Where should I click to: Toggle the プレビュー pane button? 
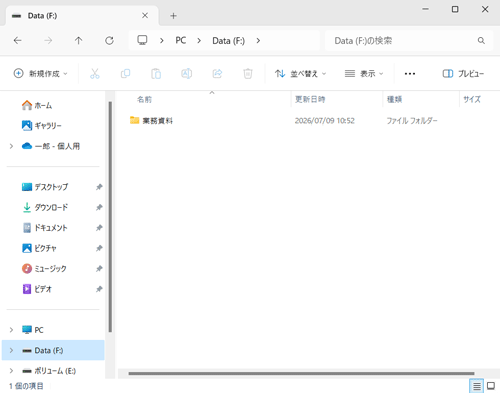(463, 74)
